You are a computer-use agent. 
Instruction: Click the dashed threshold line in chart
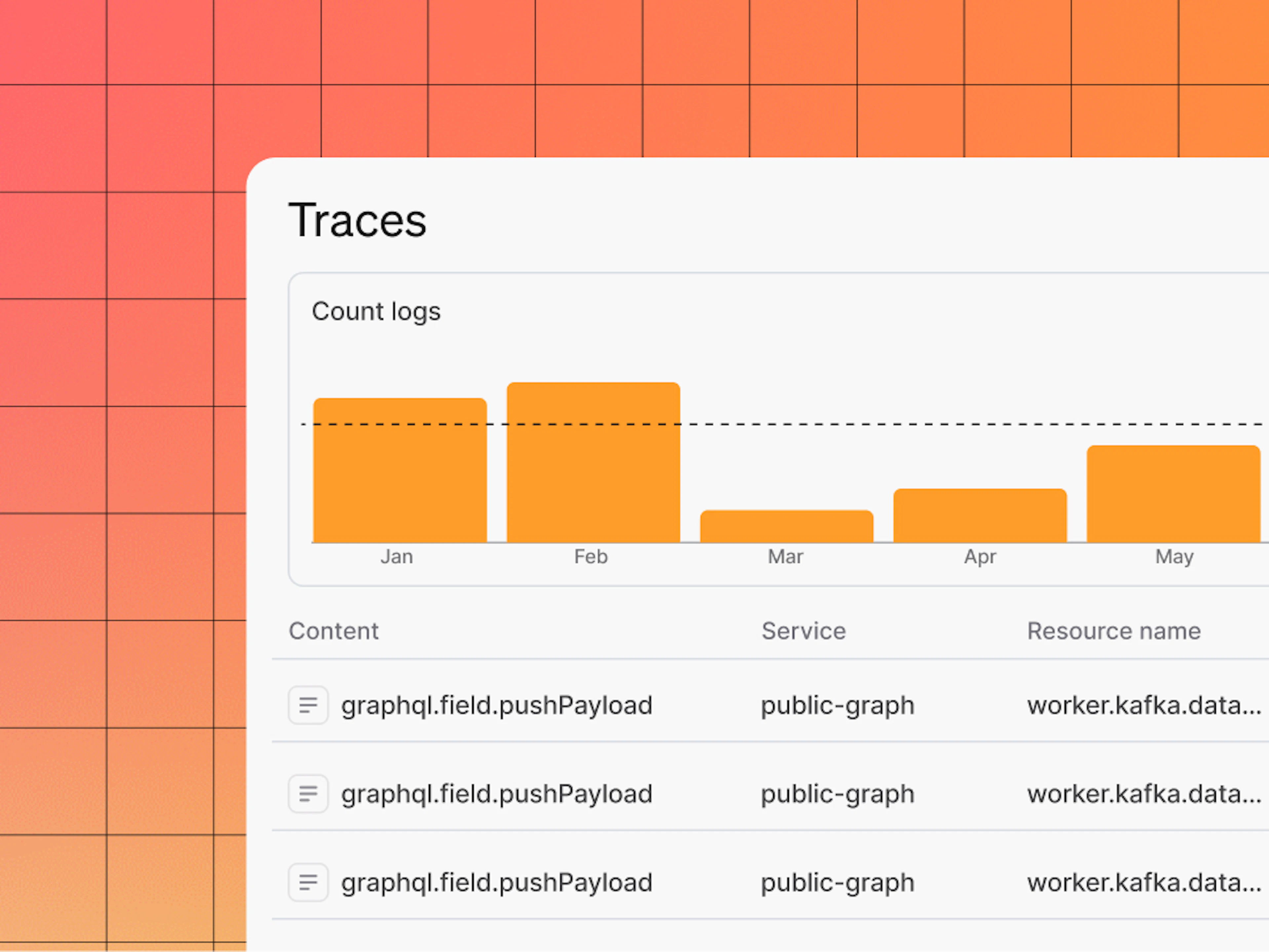pos(783,424)
